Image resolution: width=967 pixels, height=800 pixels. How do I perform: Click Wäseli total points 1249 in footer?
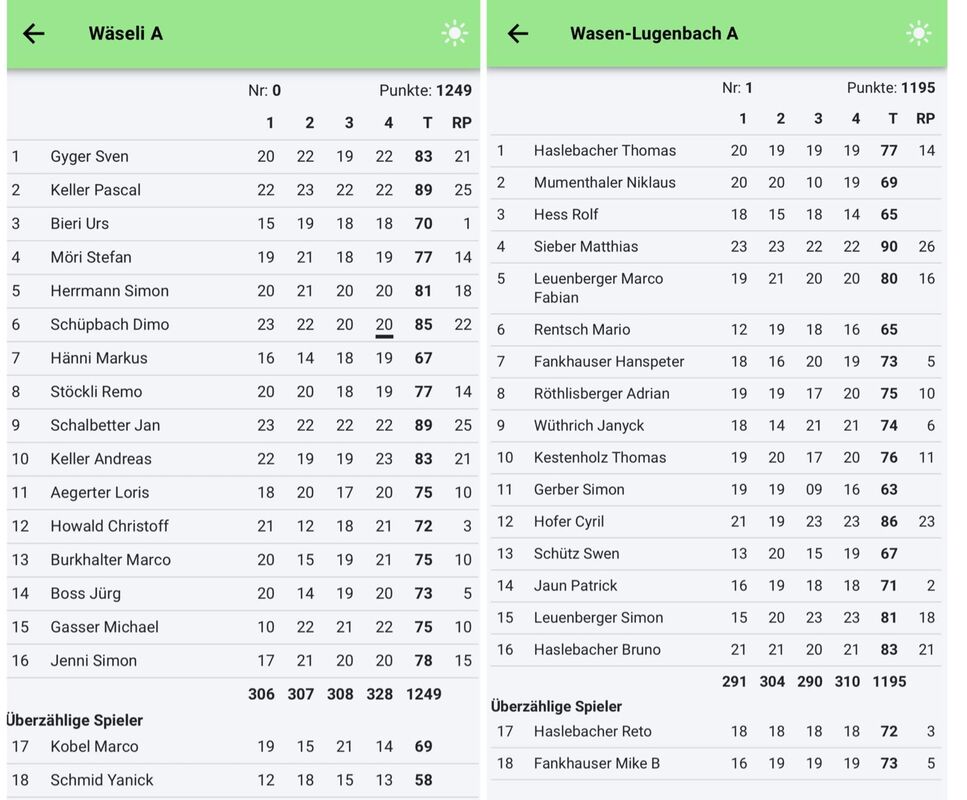coord(423,694)
